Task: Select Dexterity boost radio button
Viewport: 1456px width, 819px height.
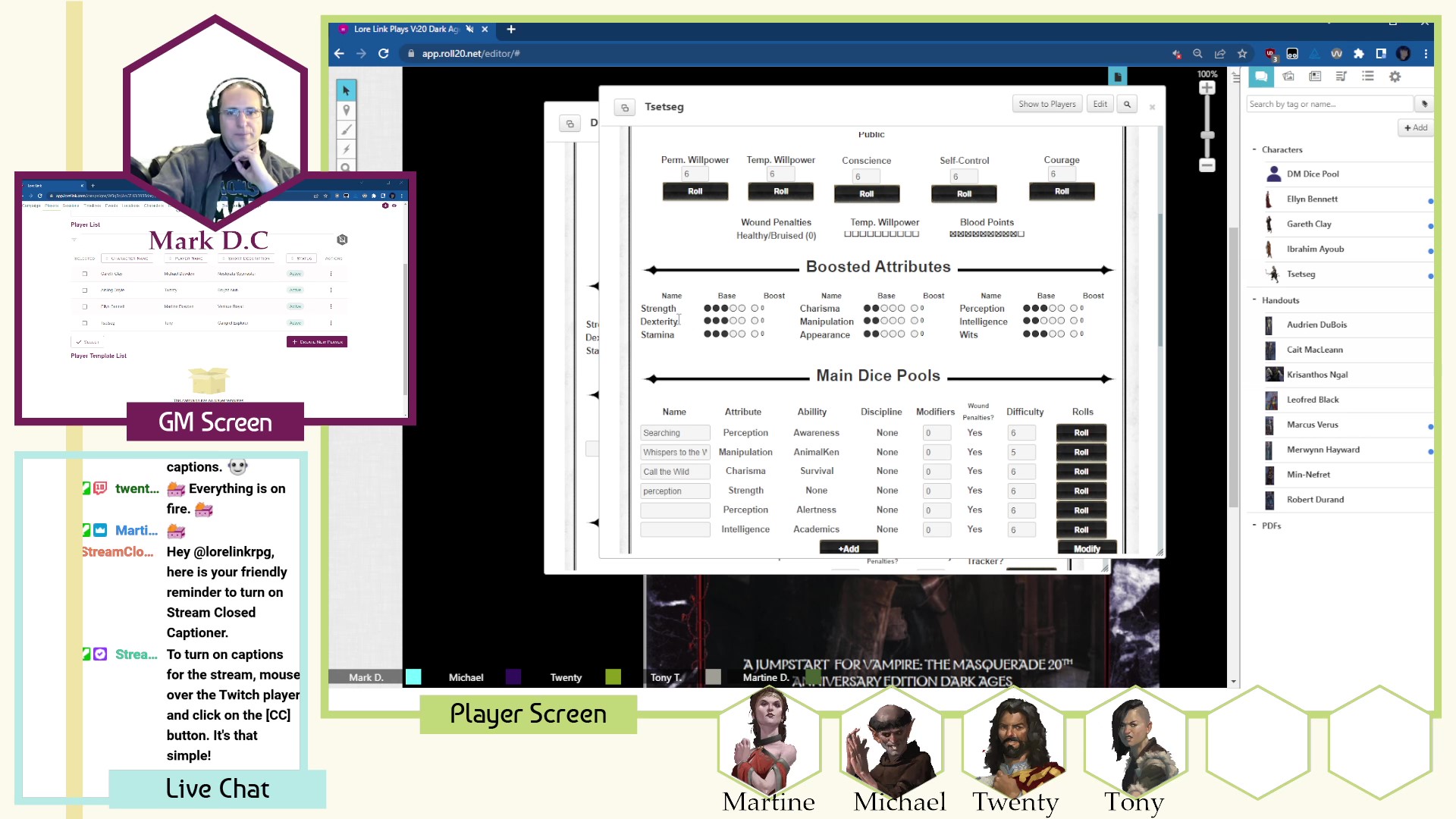Action: click(x=755, y=321)
